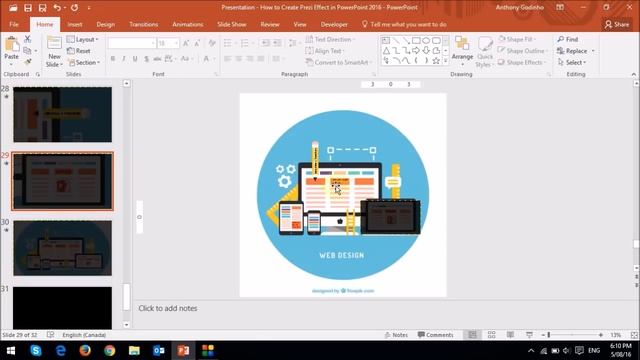Open the File tab
Viewport: 640px width, 360px height.
[14, 24]
